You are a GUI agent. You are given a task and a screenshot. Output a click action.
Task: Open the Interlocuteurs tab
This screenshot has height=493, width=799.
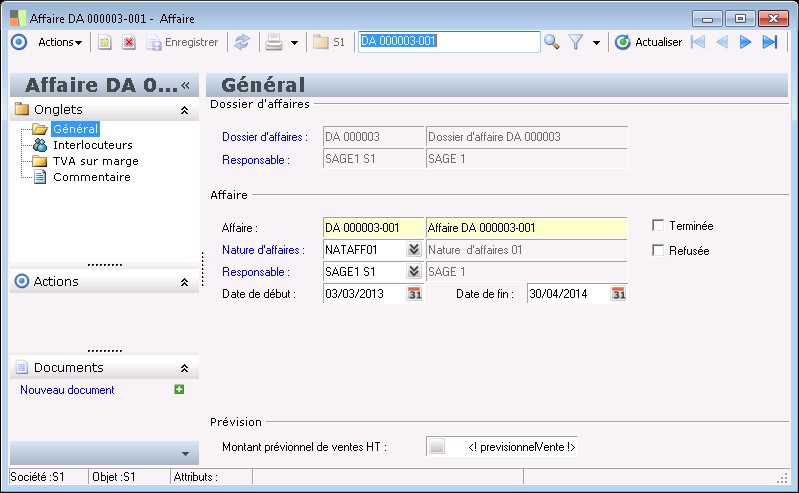click(93, 145)
